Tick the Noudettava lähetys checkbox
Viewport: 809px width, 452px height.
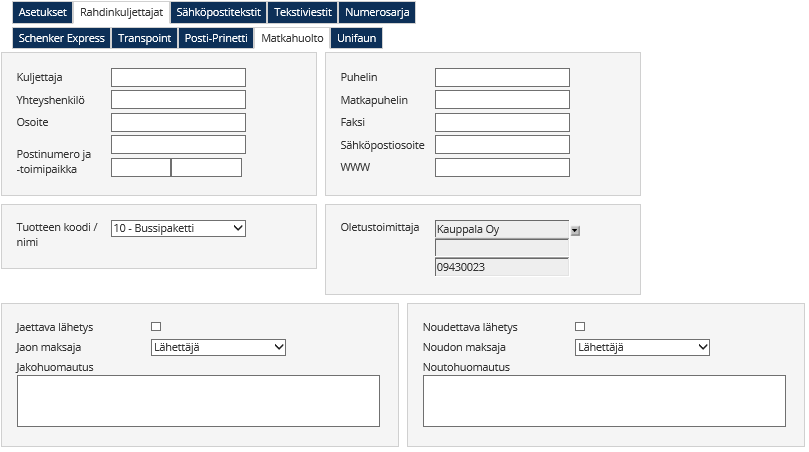point(580,326)
